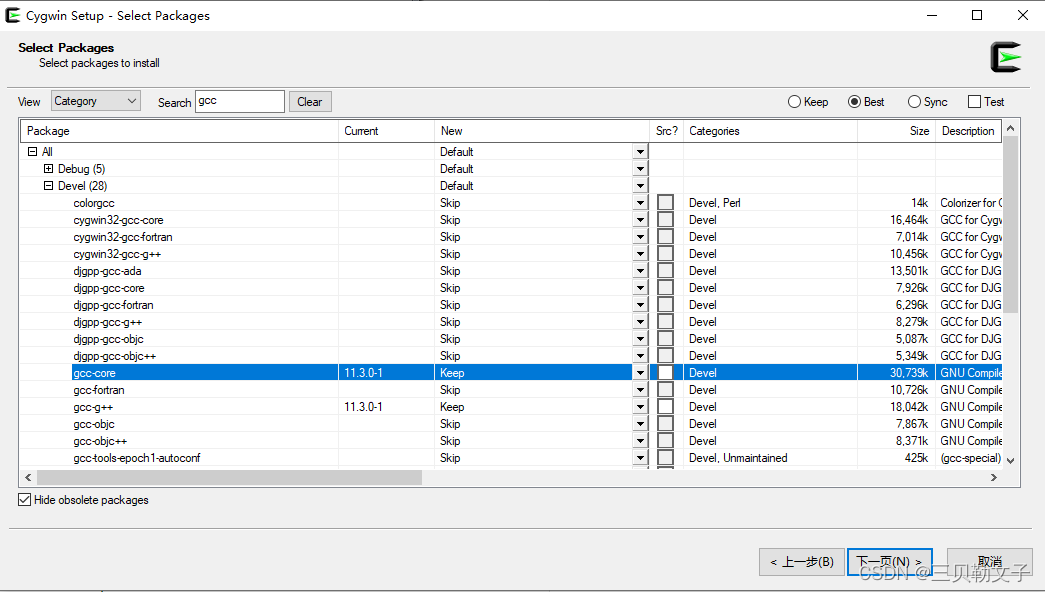Open the New dropdown for gcc-fortran

640,390
